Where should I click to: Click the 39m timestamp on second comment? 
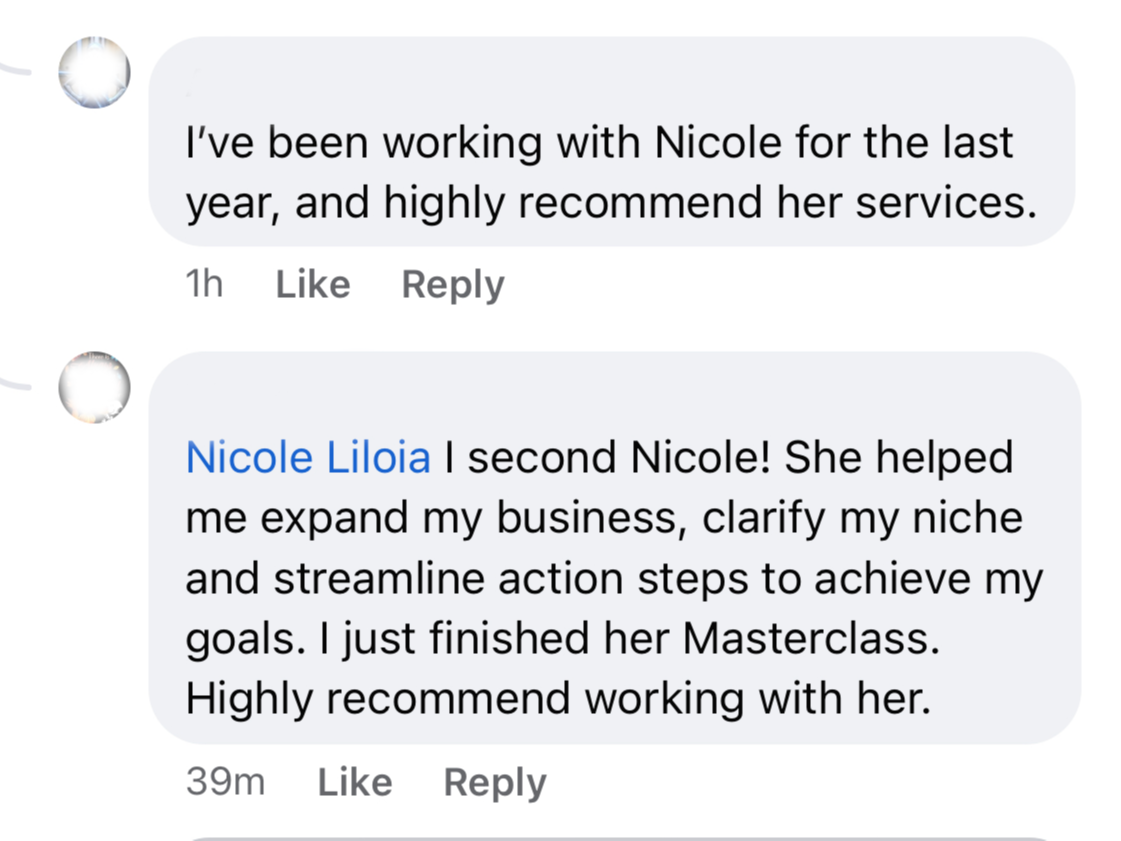pos(226,781)
